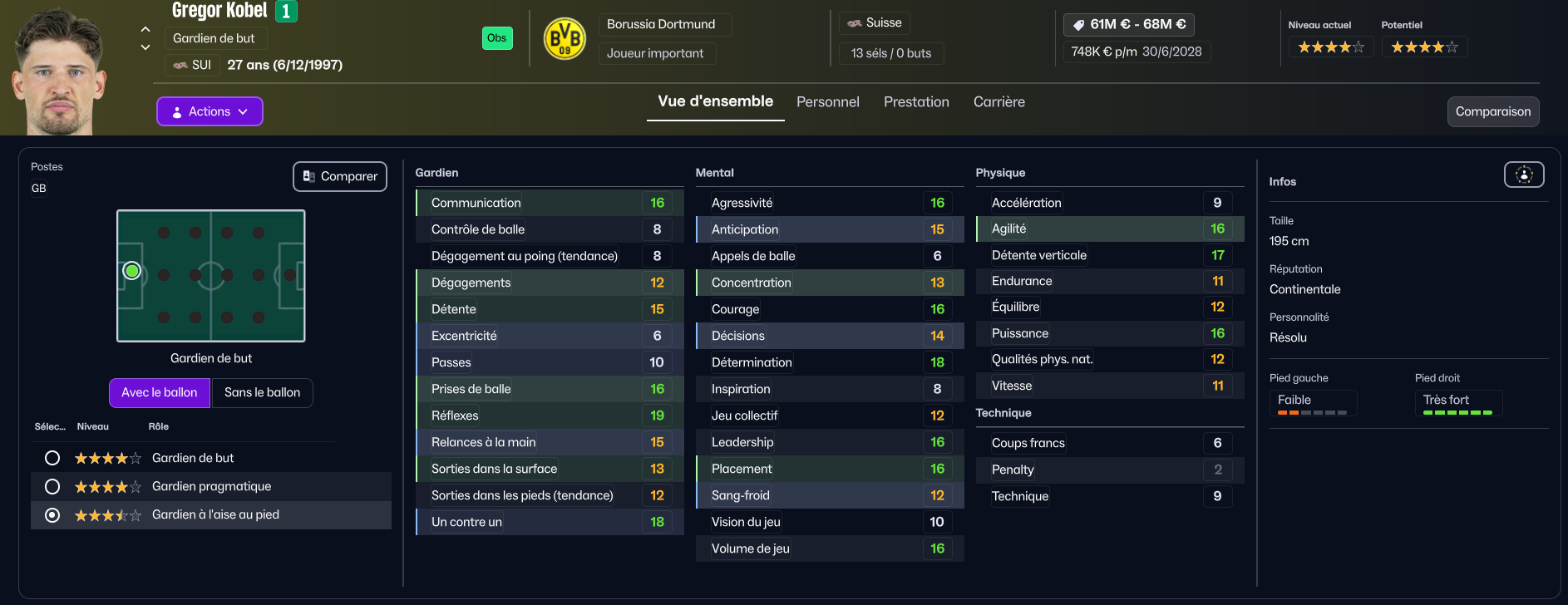This screenshot has height=605, width=1568.
Task: Select the Gardien de but role radio
Action: click(x=52, y=458)
